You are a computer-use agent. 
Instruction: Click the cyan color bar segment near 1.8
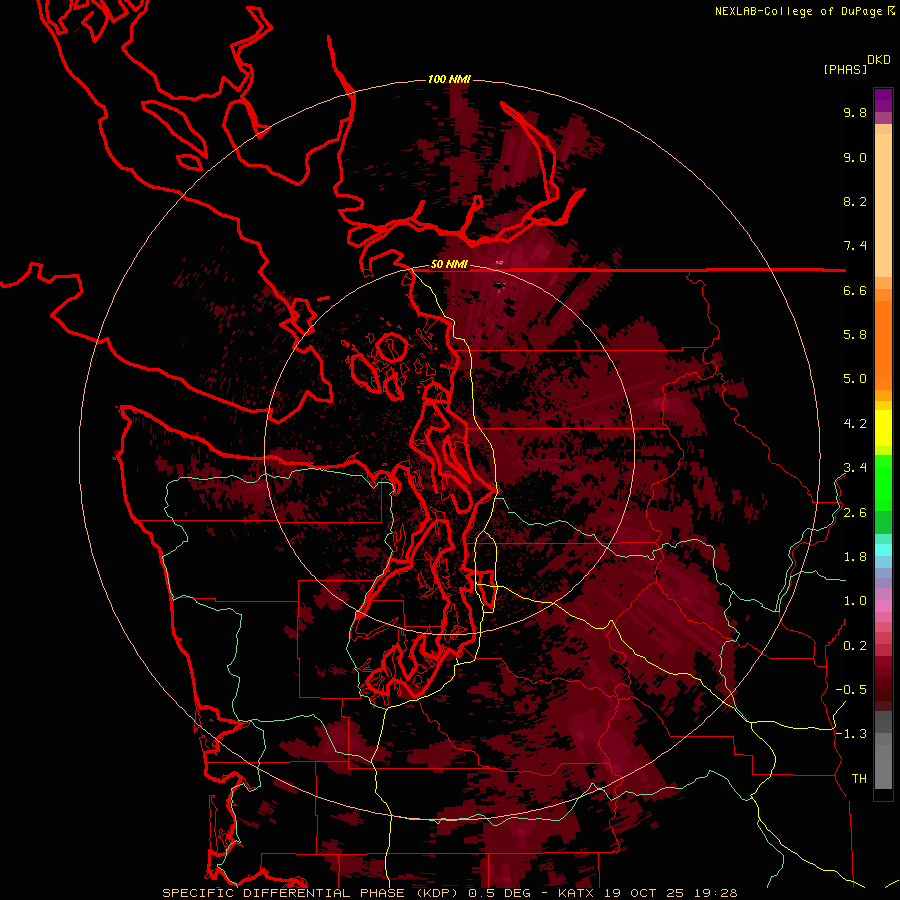(883, 550)
